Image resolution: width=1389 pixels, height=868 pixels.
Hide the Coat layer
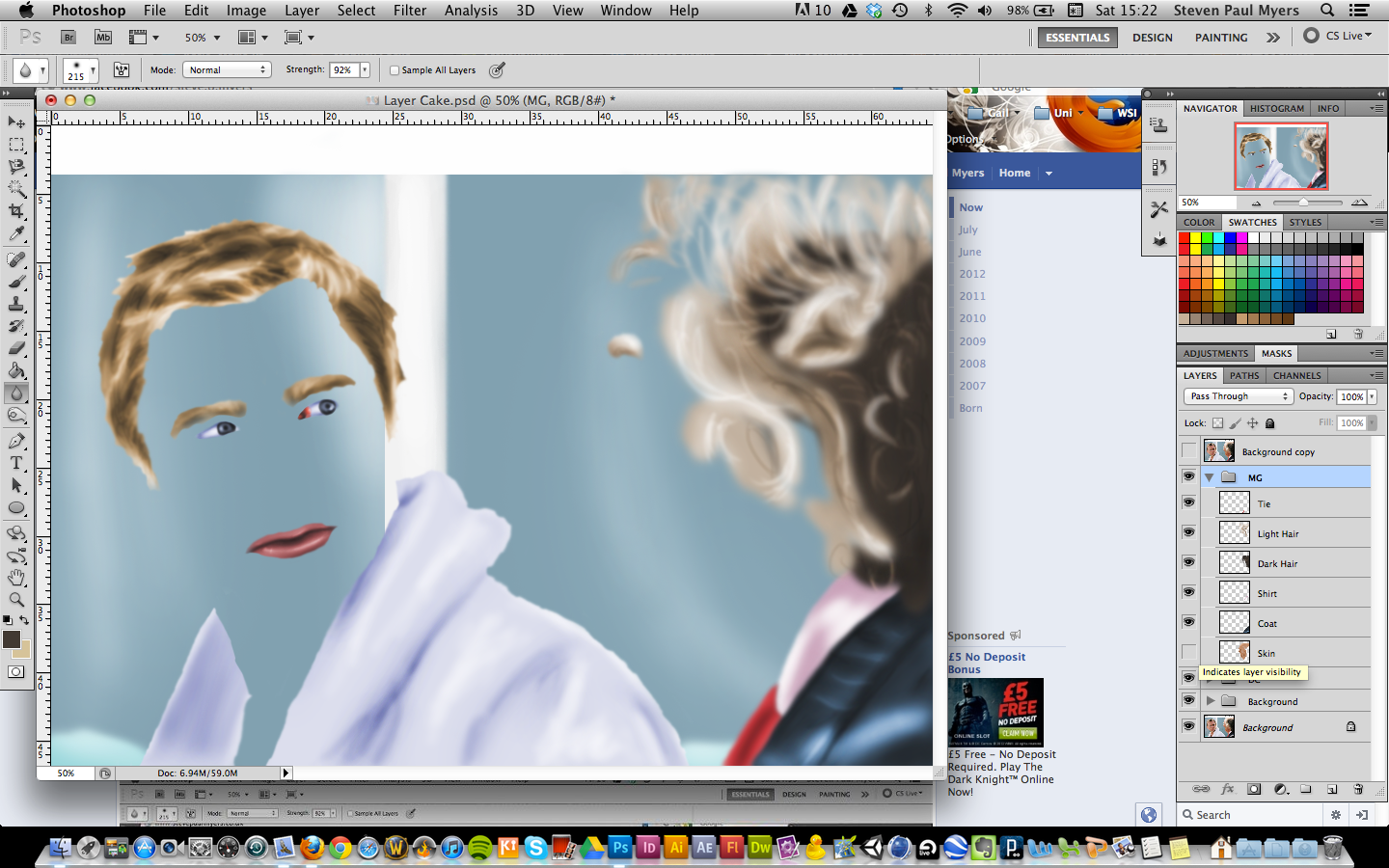1188,622
